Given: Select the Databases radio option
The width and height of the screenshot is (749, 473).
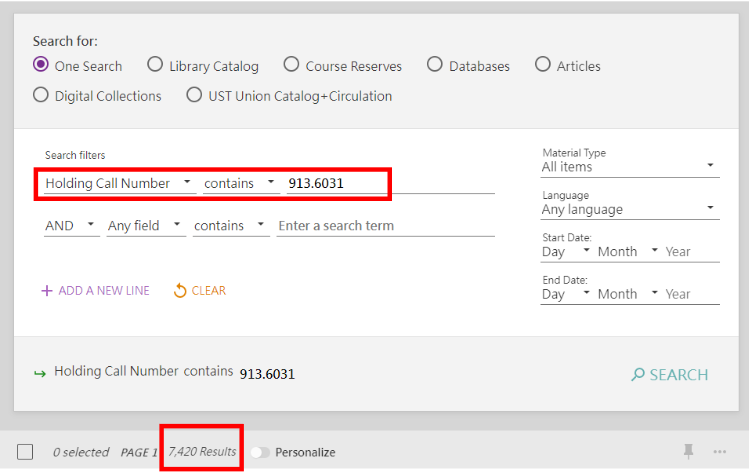Looking at the screenshot, I should 435,65.
